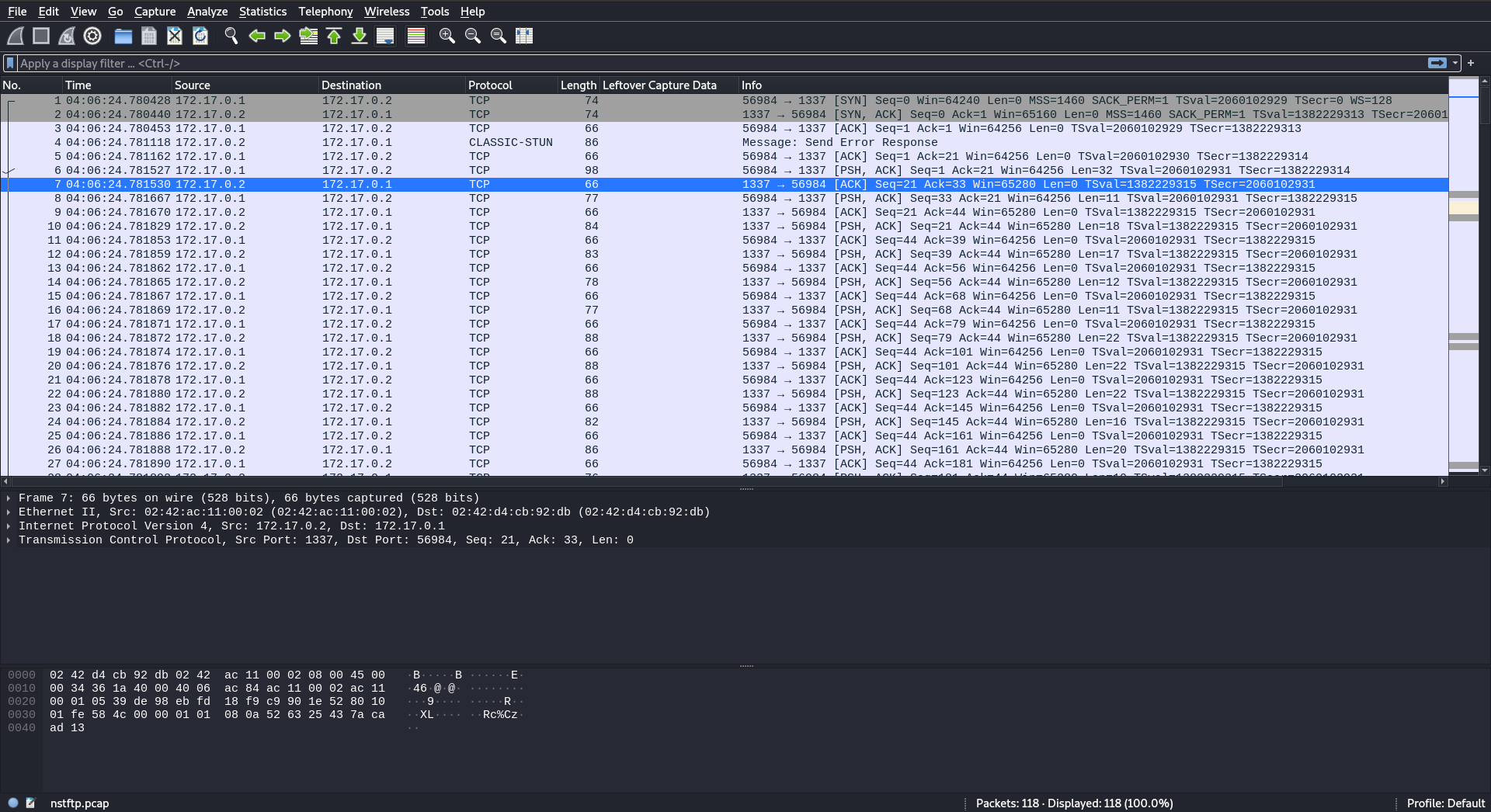Expand the Transmission Control Protocol tree
Screen dimensions: 1491x812
click(x=9, y=540)
